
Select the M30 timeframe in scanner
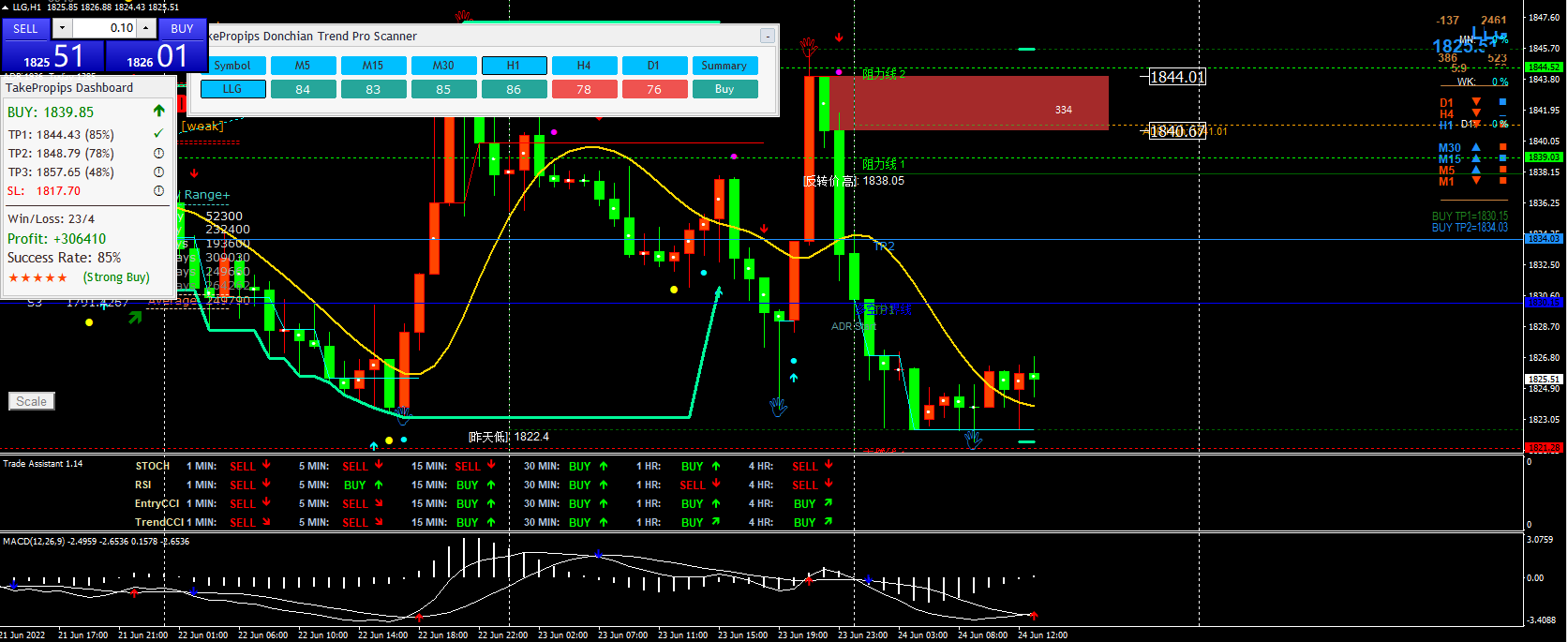tap(443, 66)
